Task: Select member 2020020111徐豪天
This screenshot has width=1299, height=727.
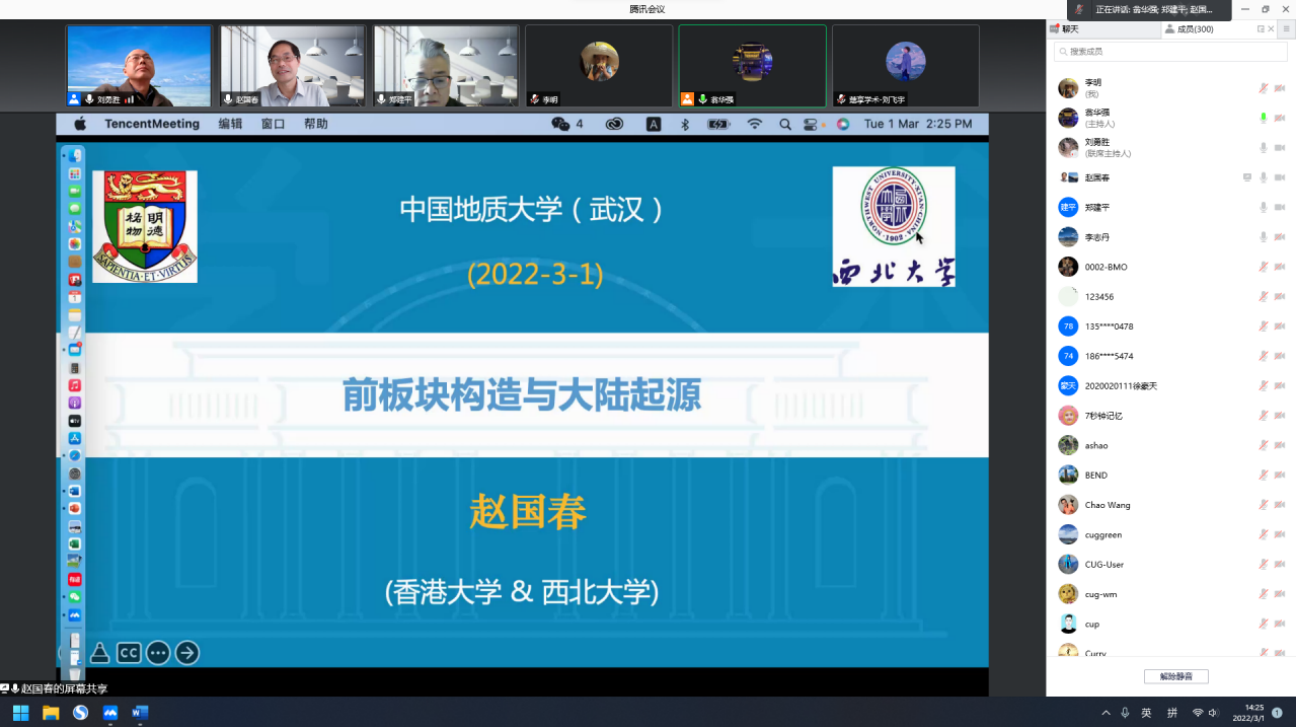Action: [x=1172, y=386]
